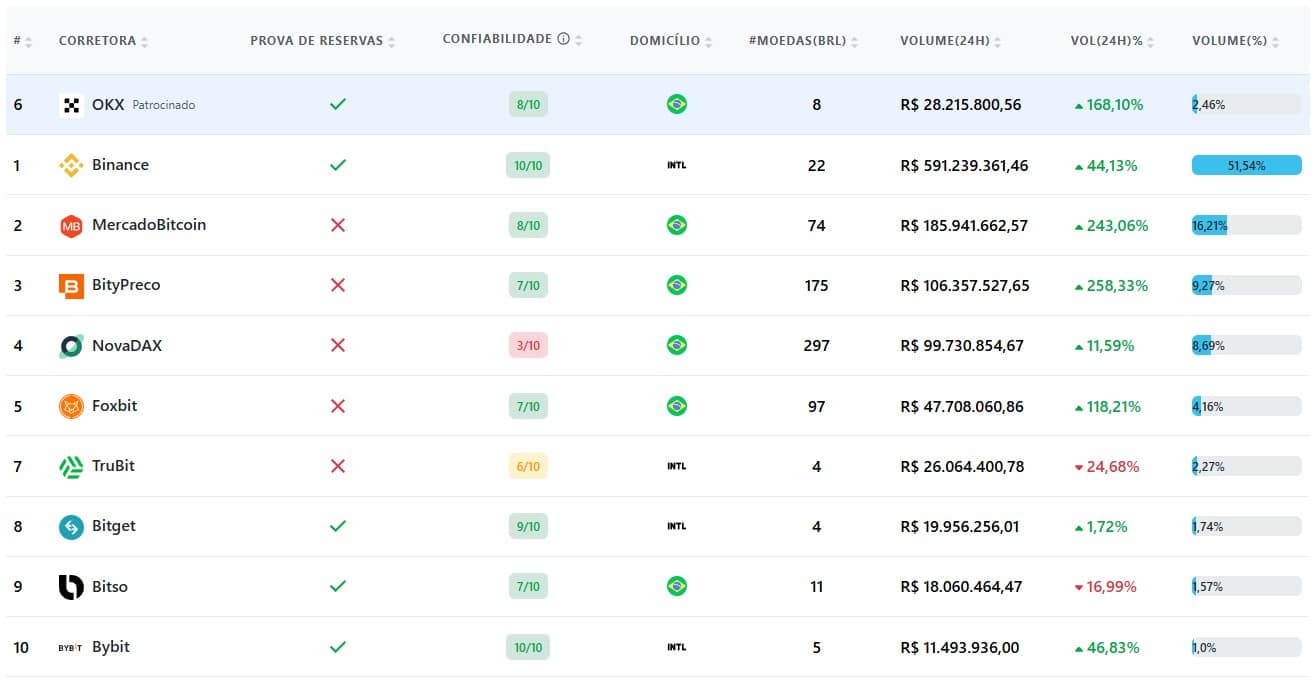Click the volume R$ 11.493.936,00
This screenshot has width=1315, height=682.
[x=960, y=647]
